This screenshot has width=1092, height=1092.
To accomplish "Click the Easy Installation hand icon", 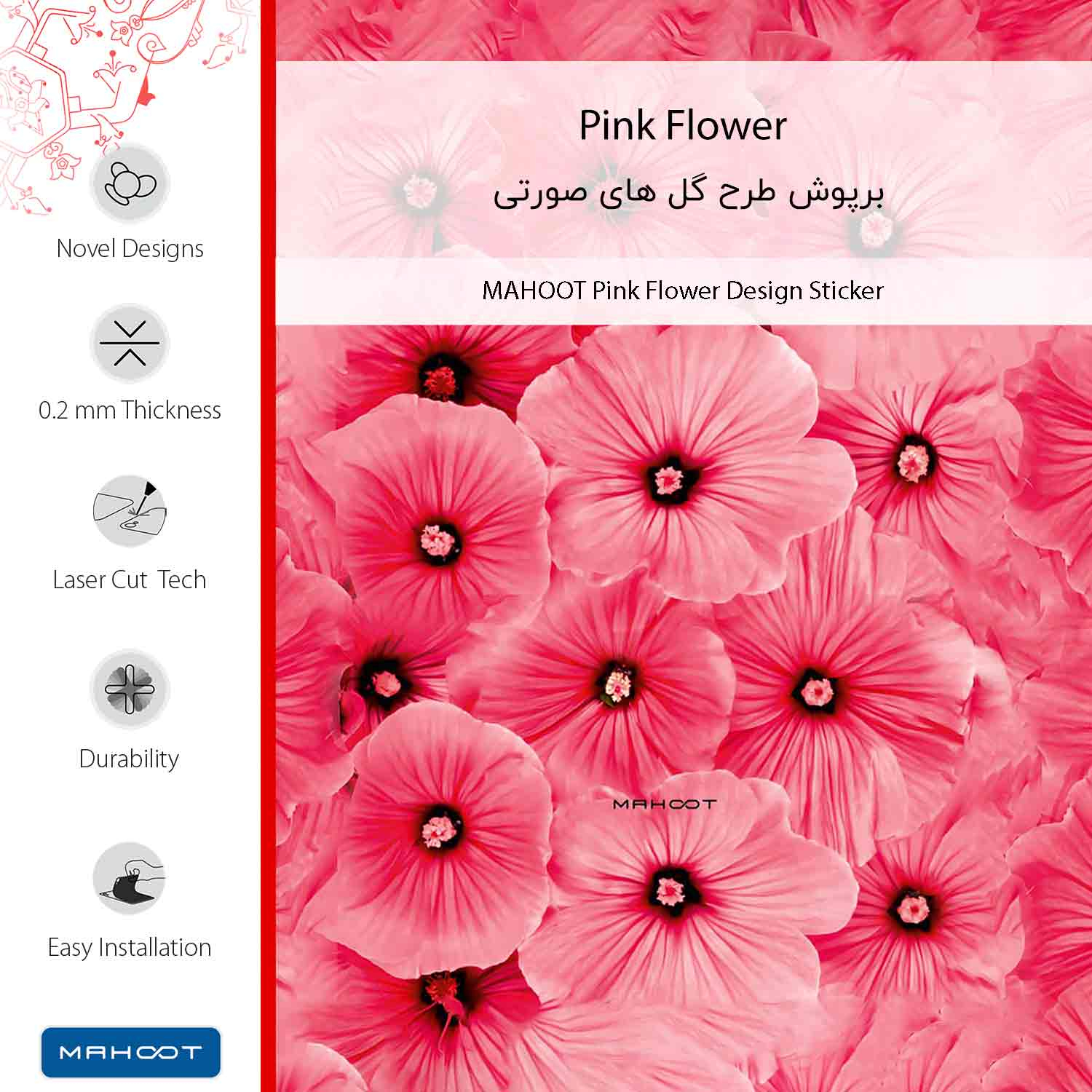I will click(130, 879).
